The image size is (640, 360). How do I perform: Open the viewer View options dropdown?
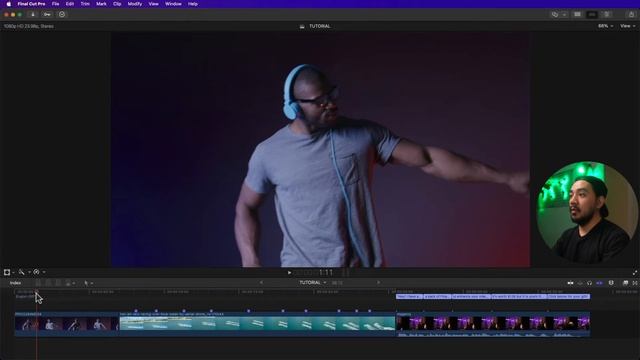[627, 26]
